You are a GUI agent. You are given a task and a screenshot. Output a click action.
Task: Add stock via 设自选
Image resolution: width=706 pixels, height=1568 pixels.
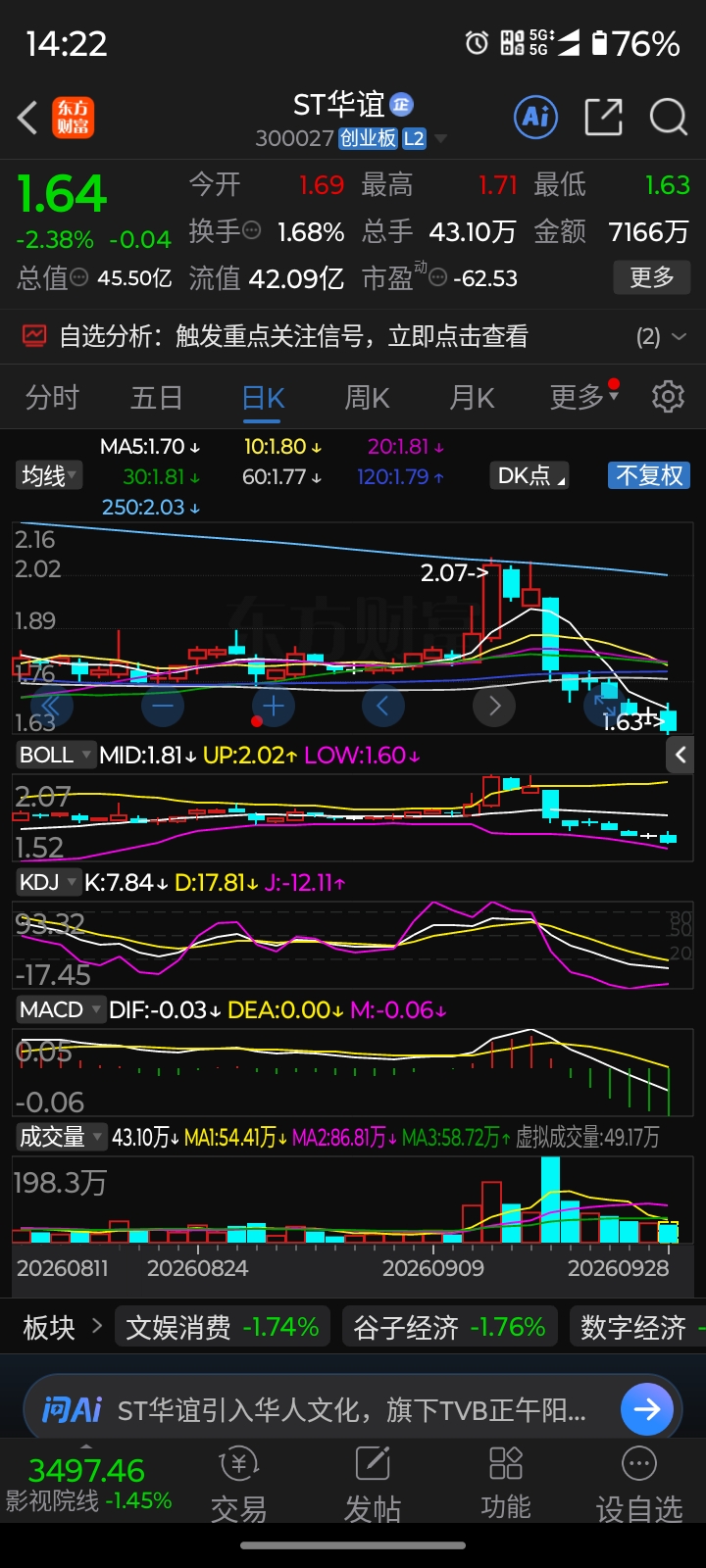tap(639, 1485)
